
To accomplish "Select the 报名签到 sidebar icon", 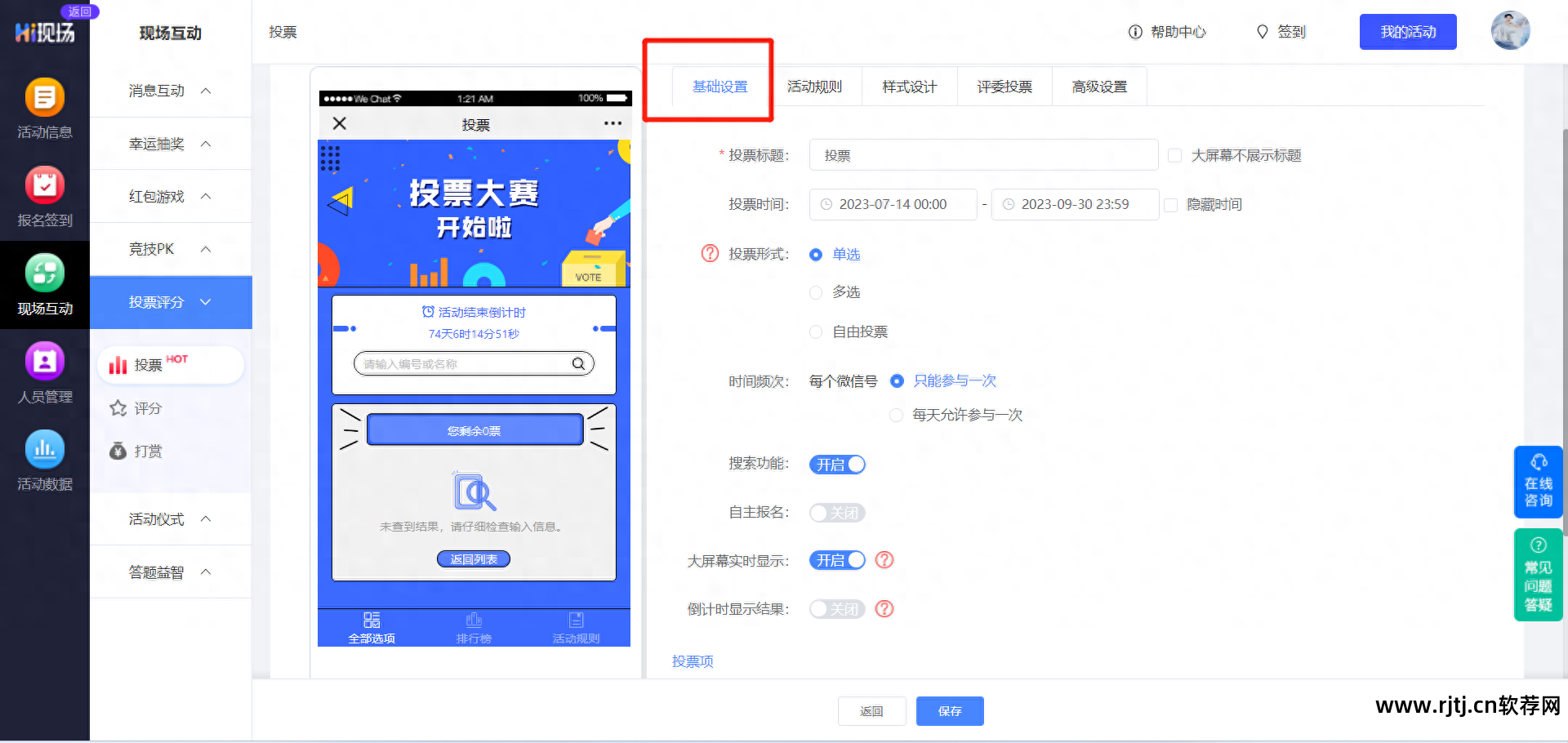I will 45,196.
